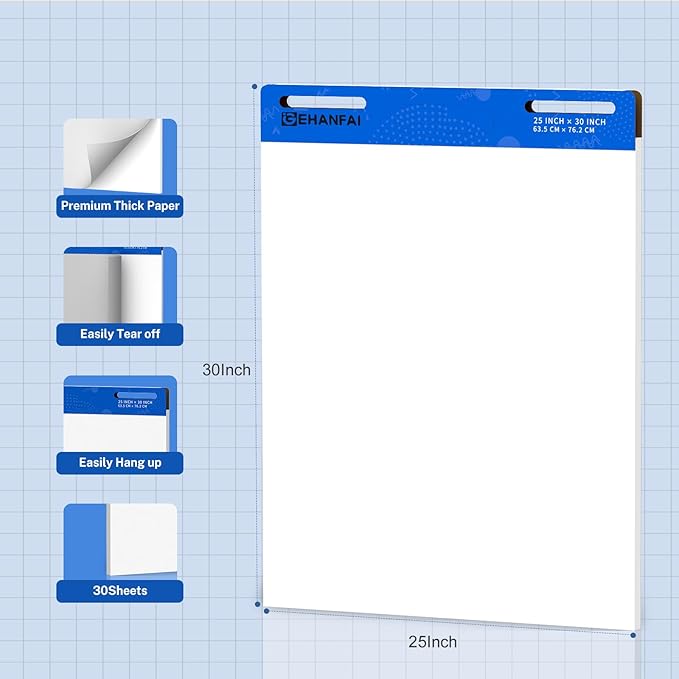
Task: Click the stacked sheets thumbnail above 30Sheets
Action: tap(120, 542)
